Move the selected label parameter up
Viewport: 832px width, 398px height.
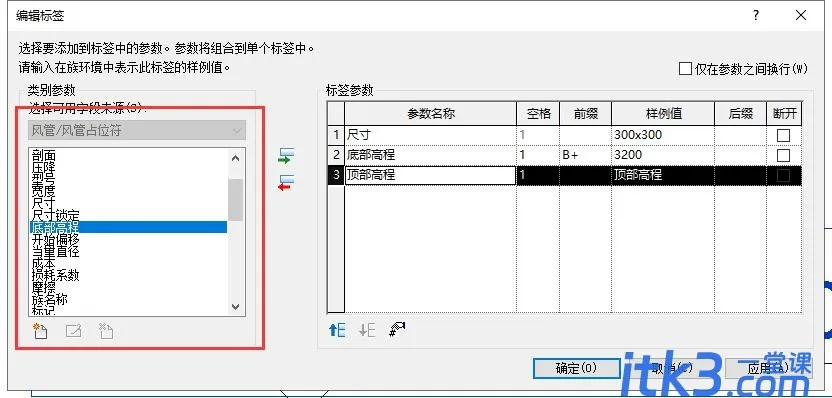coord(337,330)
